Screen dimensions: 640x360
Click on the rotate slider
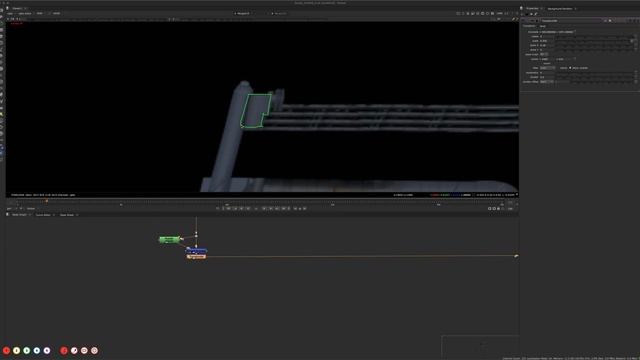(x=594, y=37)
